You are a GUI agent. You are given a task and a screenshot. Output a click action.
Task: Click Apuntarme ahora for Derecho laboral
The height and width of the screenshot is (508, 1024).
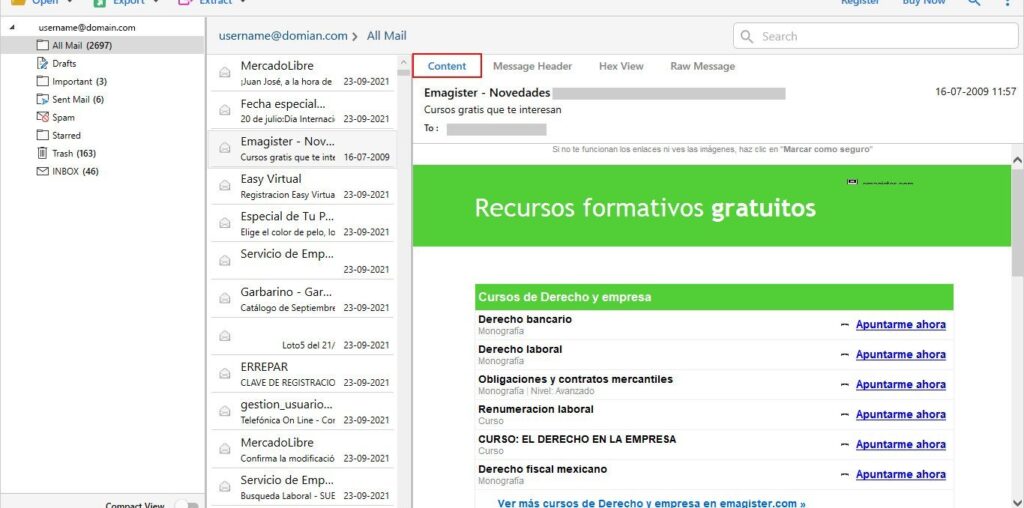point(901,355)
